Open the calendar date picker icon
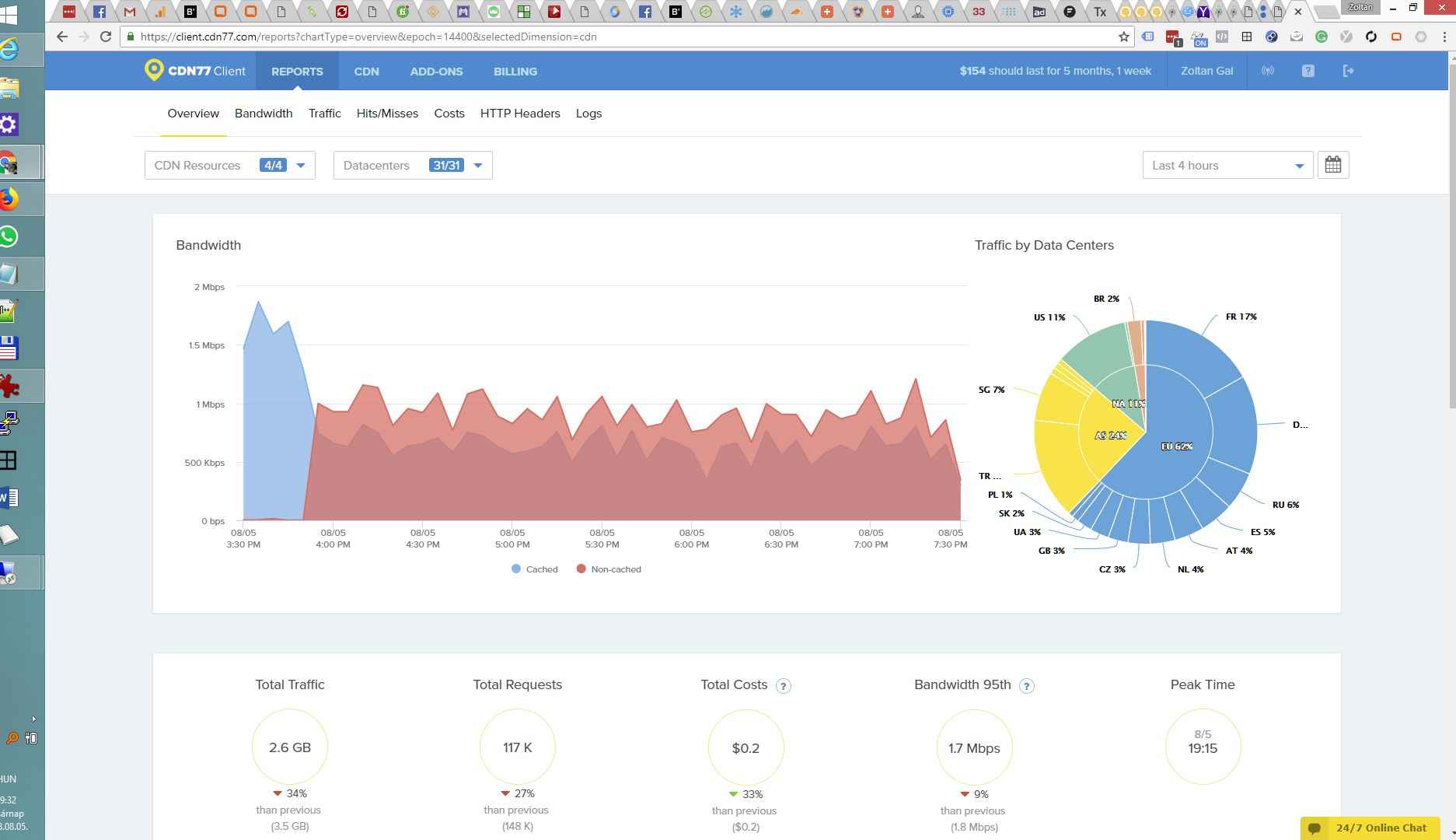Image resolution: width=1456 pixels, height=840 pixels. click(1333, 165)
